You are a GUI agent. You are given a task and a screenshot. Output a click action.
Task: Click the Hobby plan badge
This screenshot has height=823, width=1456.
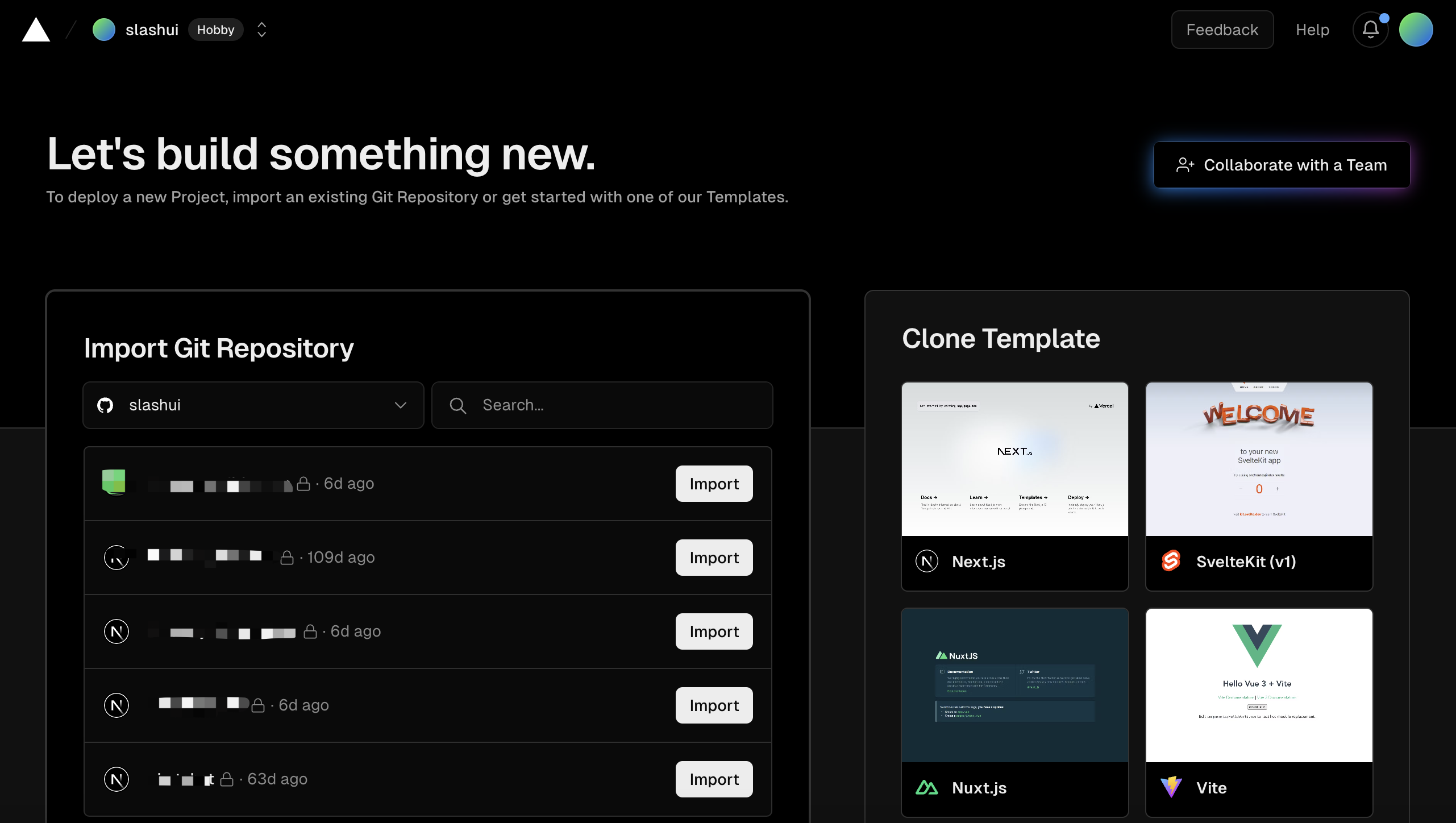tap(215, 30)
